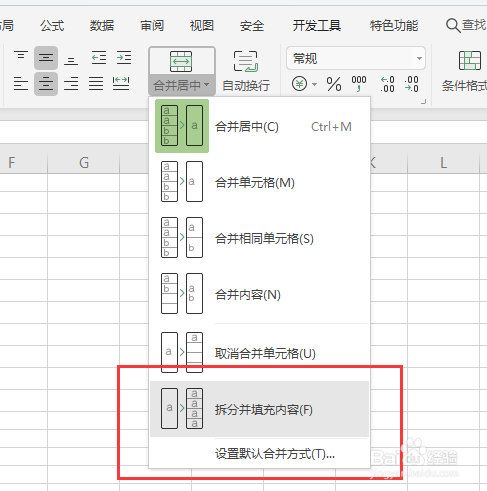Click the merge and center icon
The width and height of the screenshot is (487, 491).
click(181, 62)
